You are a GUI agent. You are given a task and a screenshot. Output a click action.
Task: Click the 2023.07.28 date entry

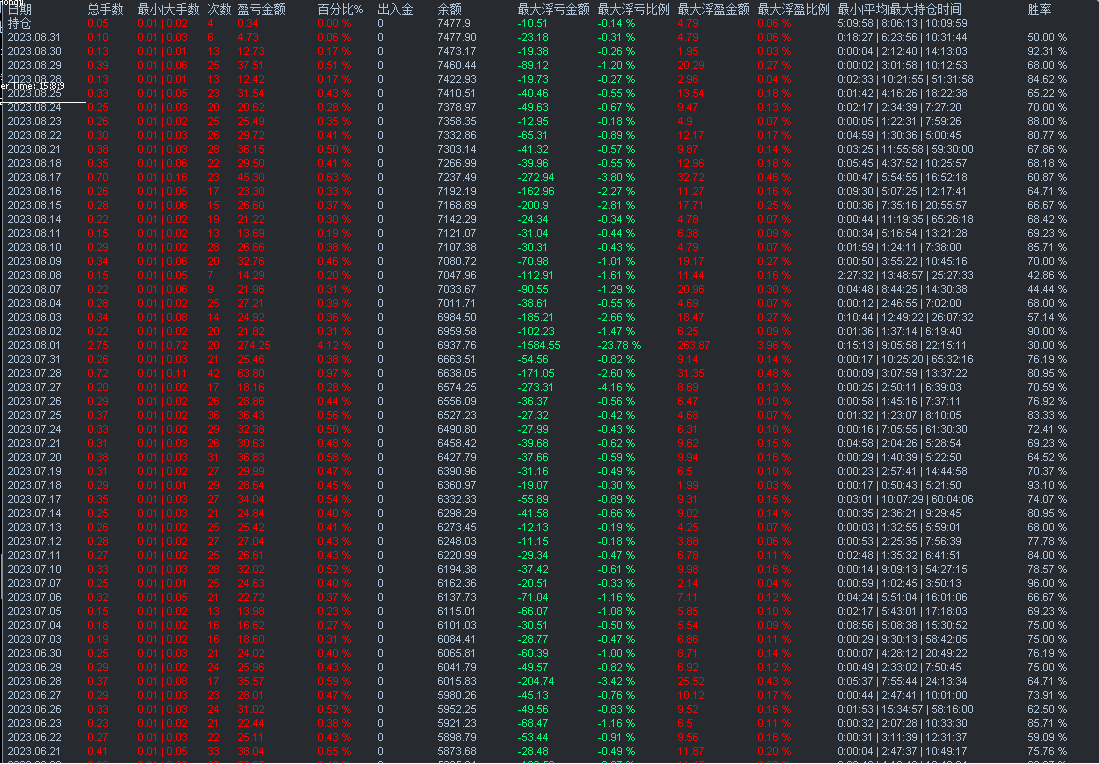34,373
